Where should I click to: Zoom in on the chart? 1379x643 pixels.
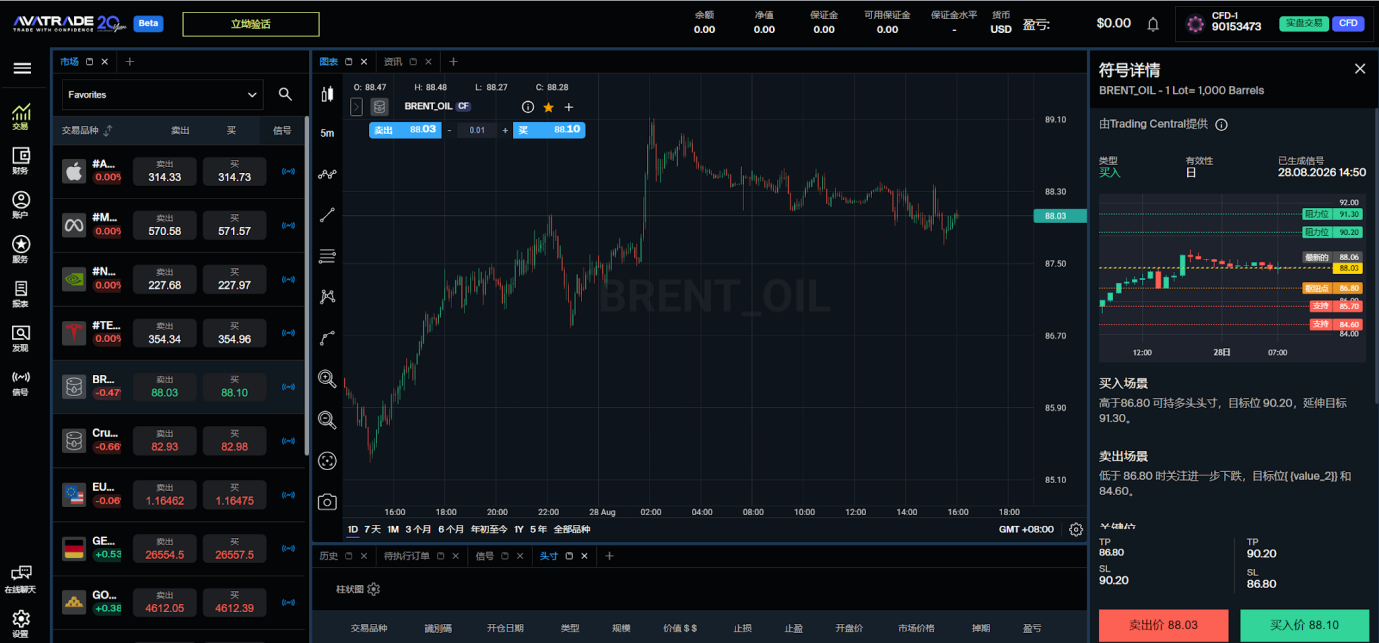[x=327, y=379]
